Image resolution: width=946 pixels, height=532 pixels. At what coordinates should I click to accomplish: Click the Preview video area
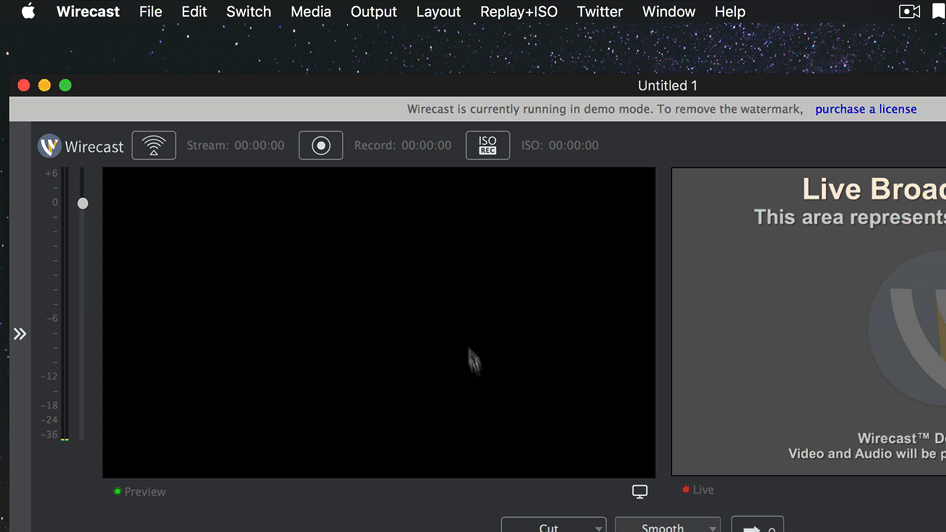(x=379, y=323)
